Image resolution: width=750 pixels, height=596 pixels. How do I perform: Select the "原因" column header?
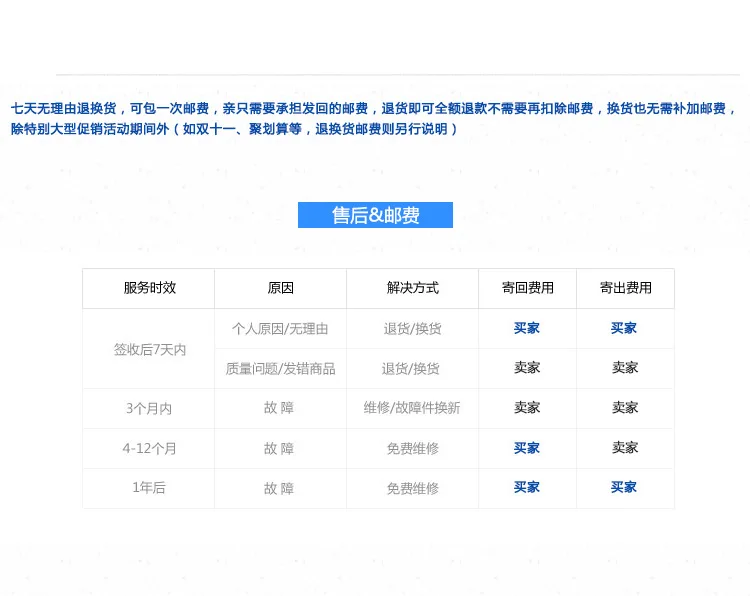click(x=280, y=287)
